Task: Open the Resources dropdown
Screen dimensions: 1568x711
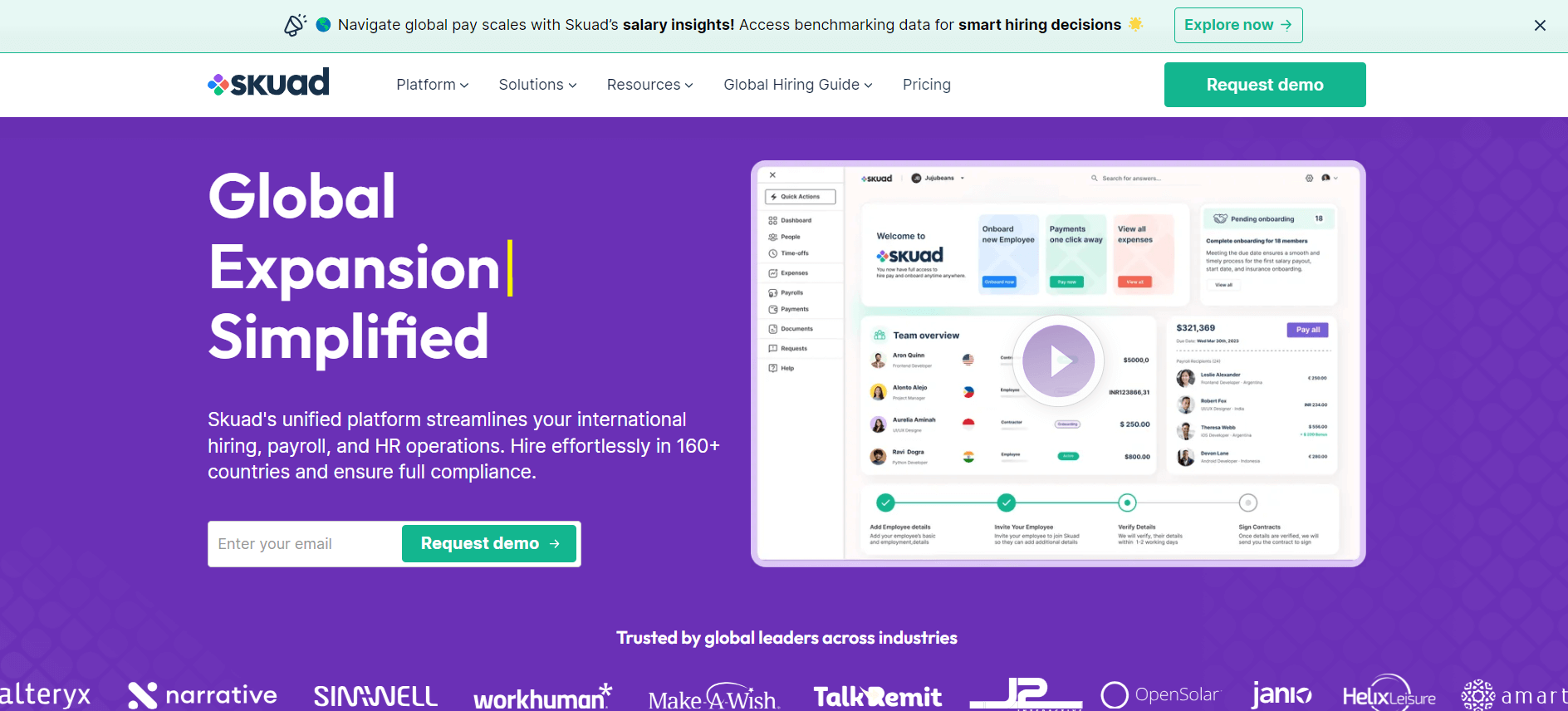Action: coord(649,85)
